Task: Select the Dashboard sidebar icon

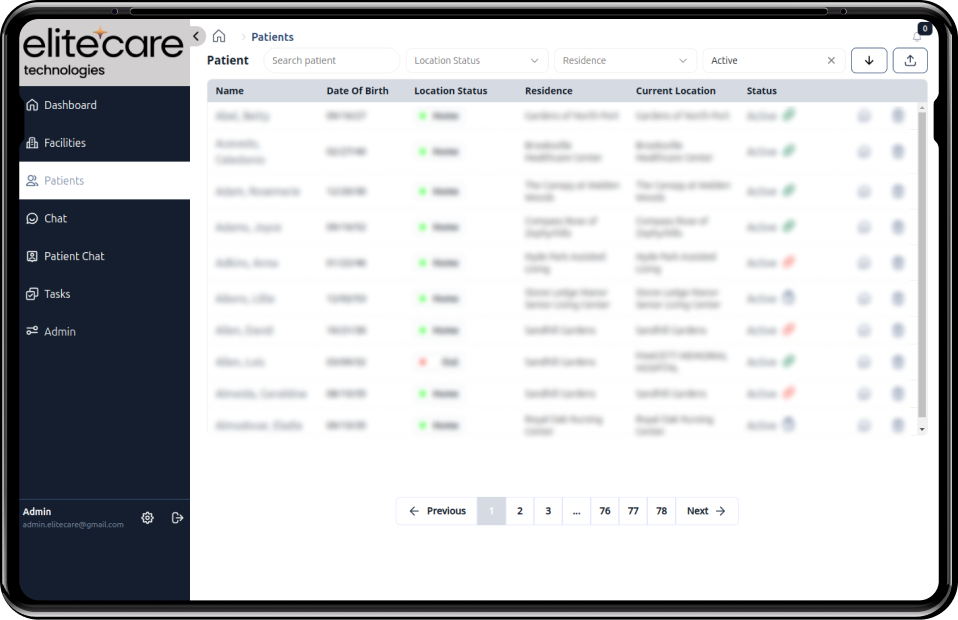Action: (31, 105)
